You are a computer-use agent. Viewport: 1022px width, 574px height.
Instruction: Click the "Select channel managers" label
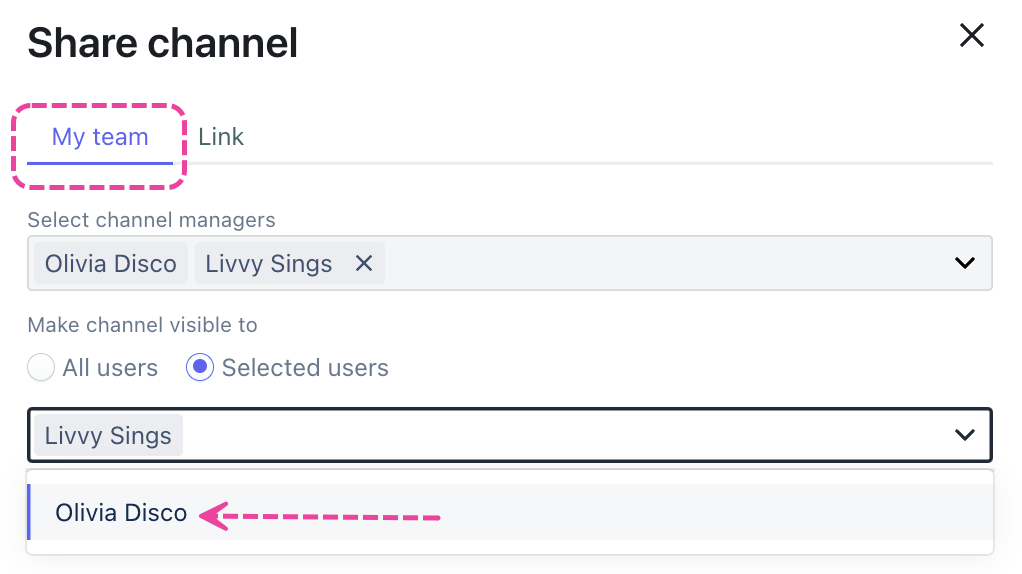[x=151, y=219]
